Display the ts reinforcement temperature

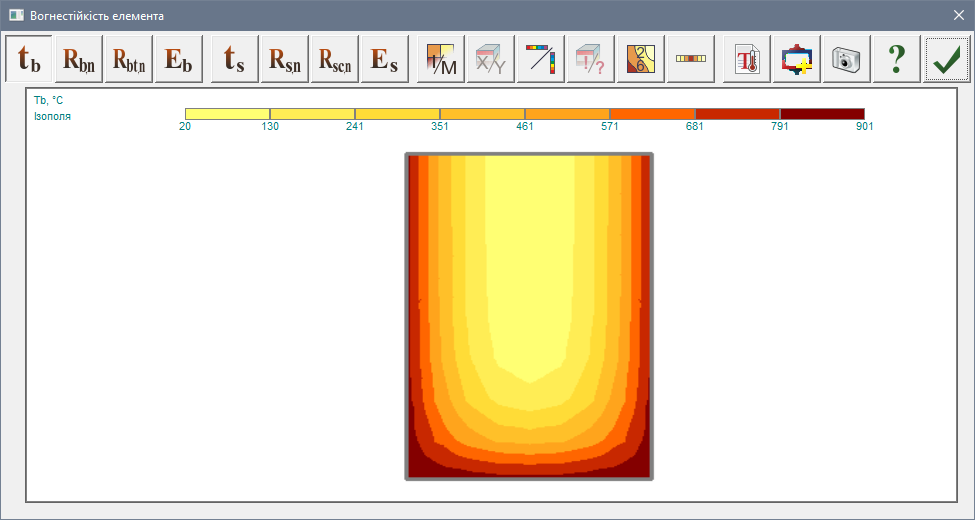click(235, 59)
